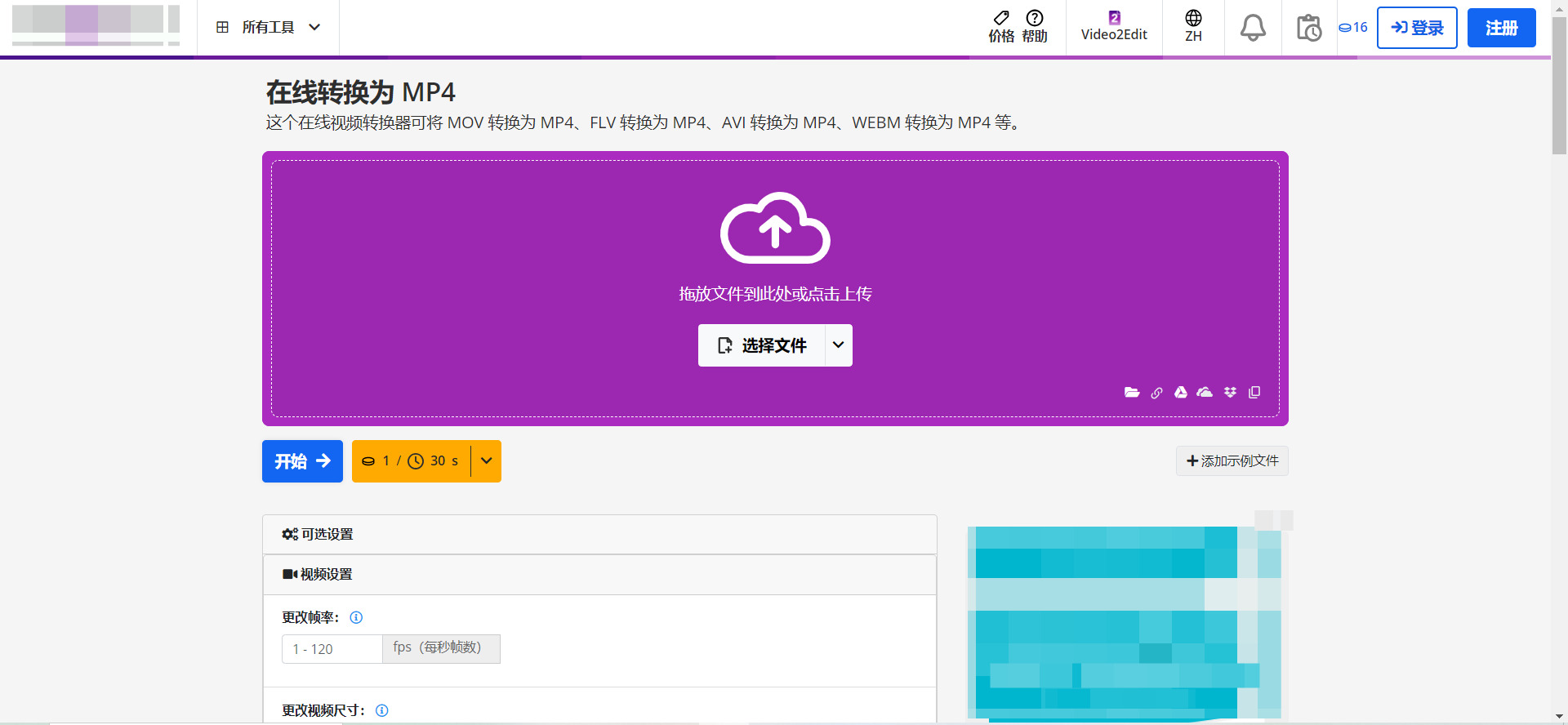
Task: Go to the Video2Edit site
Action: point(1114,27)
